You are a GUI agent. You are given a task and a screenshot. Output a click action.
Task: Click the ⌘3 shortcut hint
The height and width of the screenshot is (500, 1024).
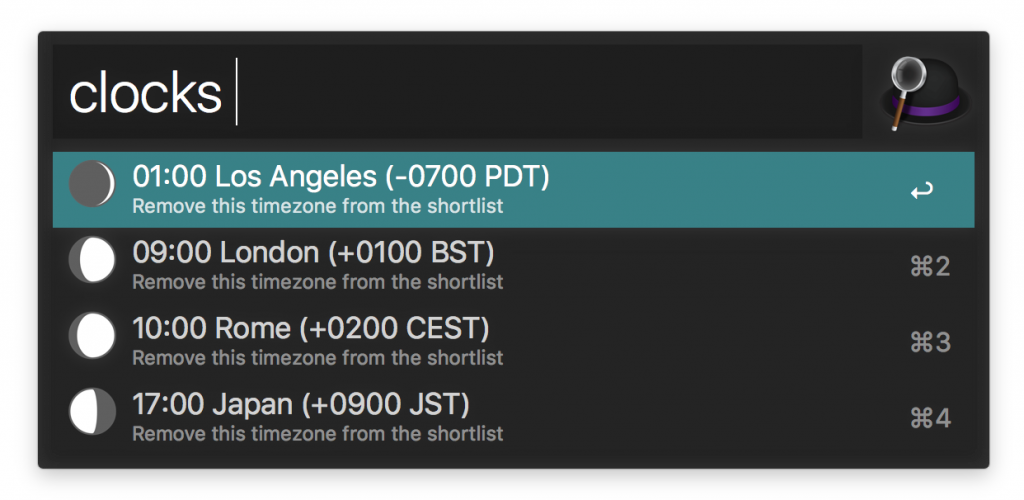930,343
